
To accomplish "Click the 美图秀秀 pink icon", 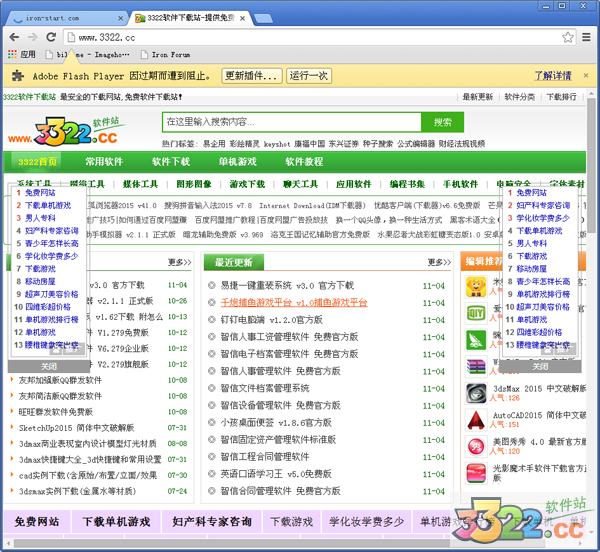I will coord(476,446).
